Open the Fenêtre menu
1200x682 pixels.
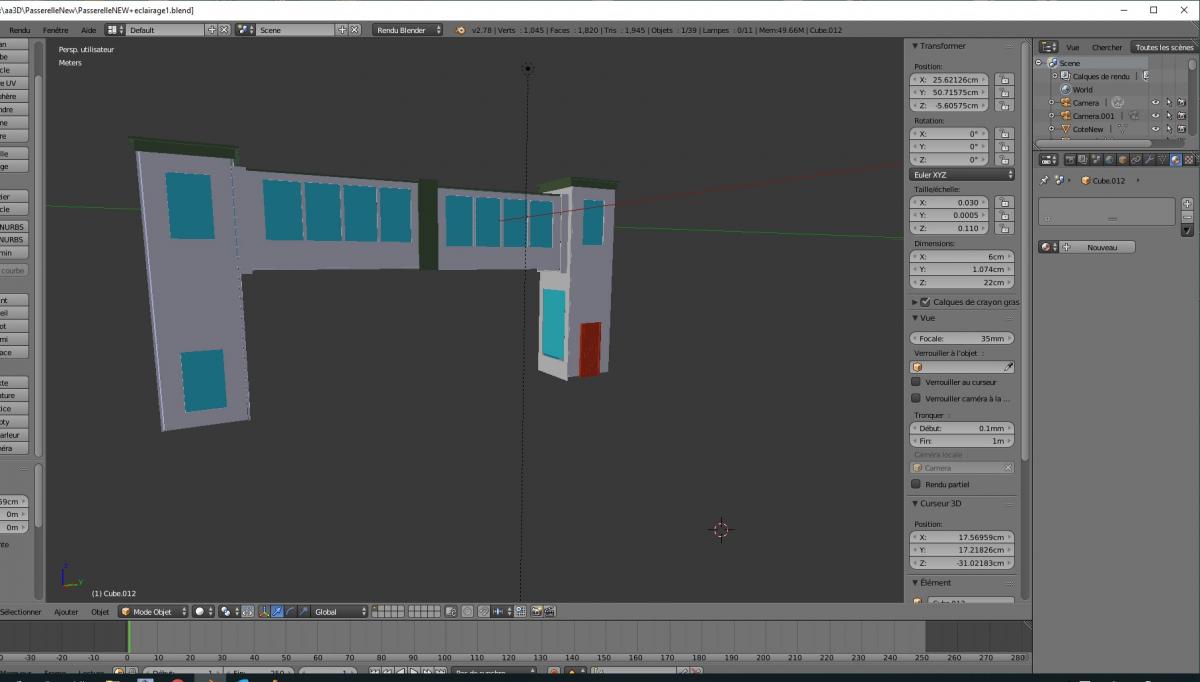[56, 30]
